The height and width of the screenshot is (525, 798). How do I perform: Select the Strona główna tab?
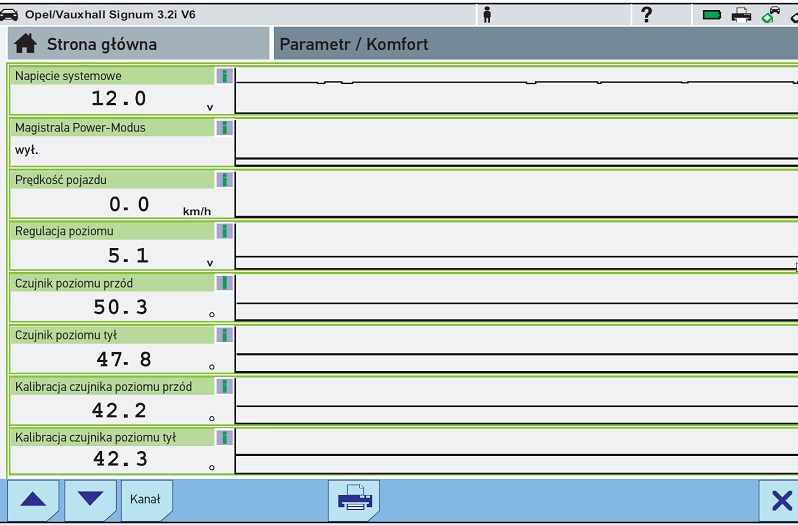pos(138,45)
